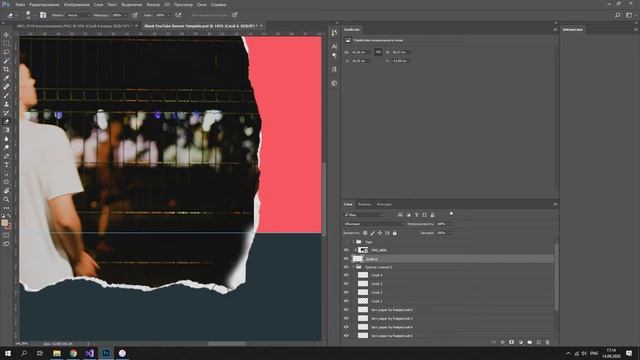This screenshot has height=360, width=640.
Task: Select the Brush tool
Action: click(6, 96)
